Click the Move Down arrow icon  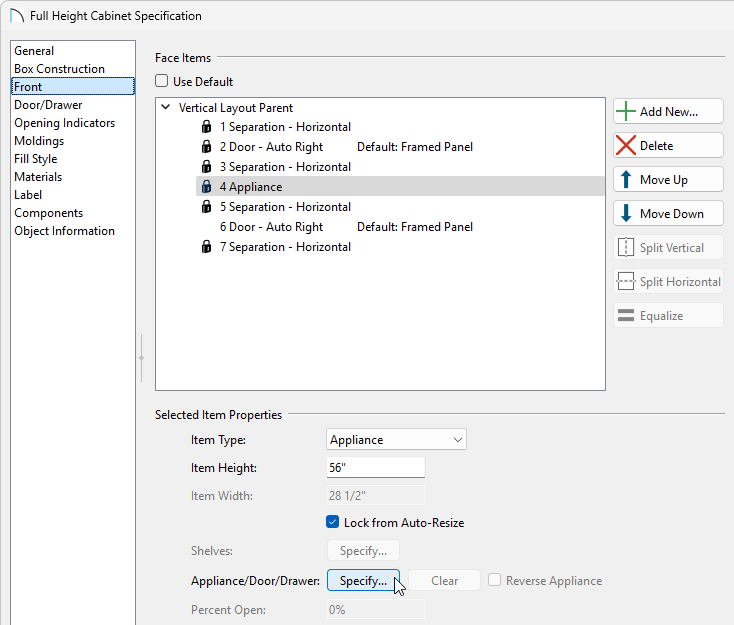626,214
